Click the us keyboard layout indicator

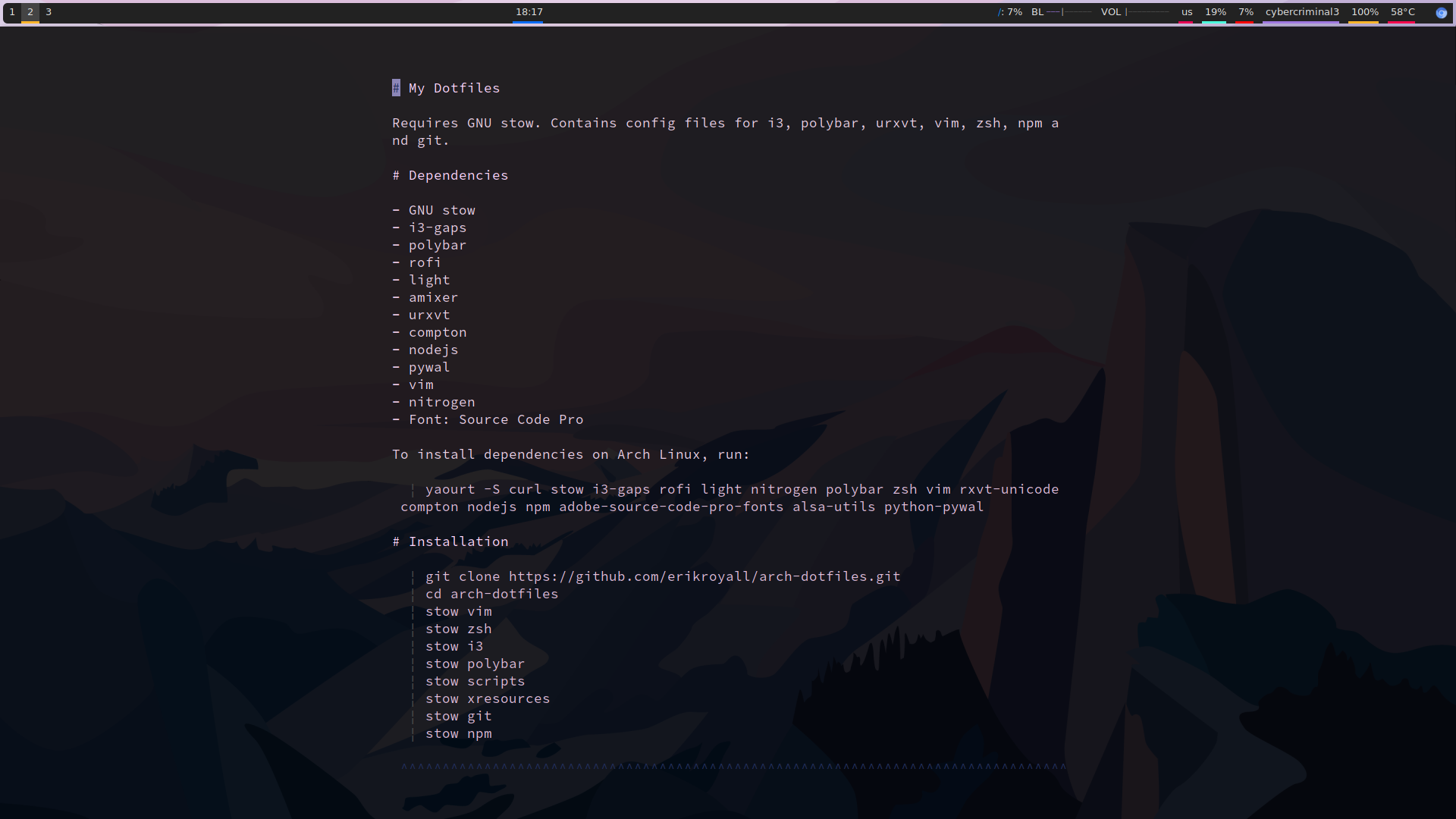click(x=1187, y=12)
